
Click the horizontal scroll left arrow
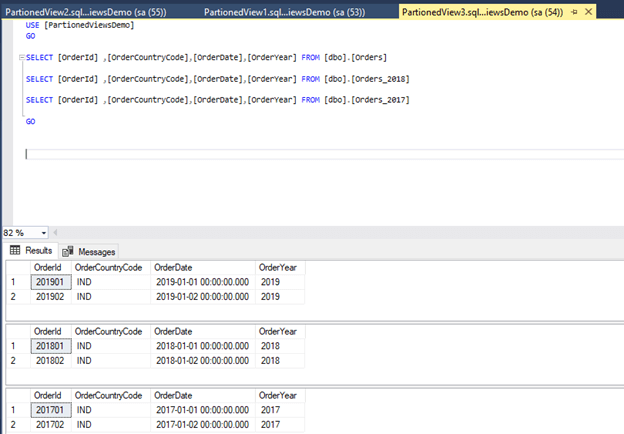(55, 232)
